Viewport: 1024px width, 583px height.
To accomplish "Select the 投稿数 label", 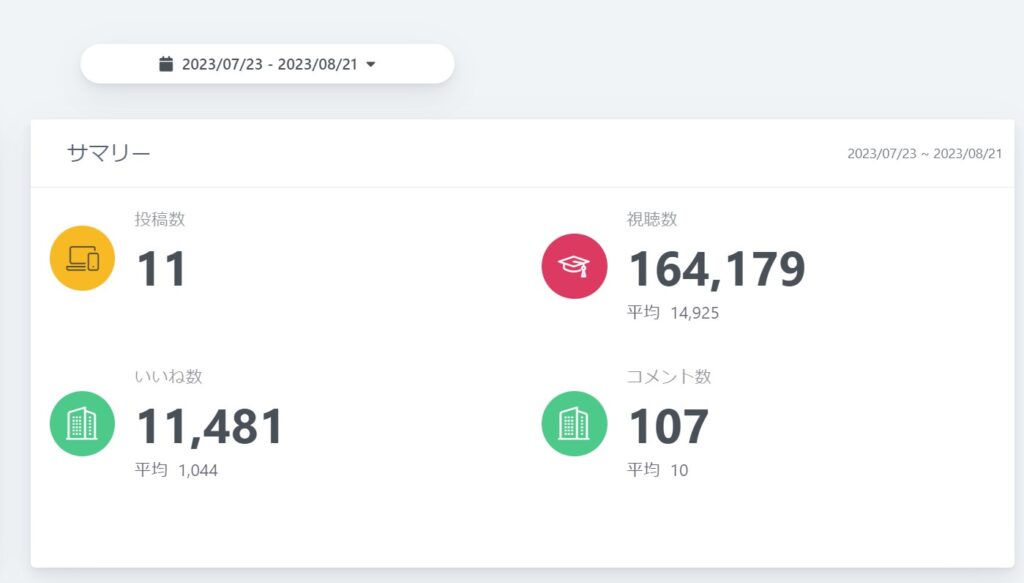I will [160, 220].
